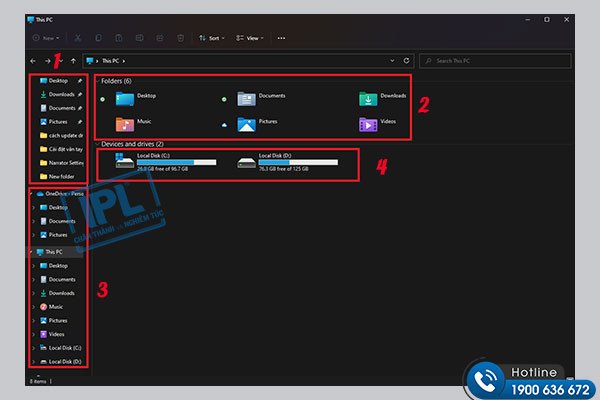600x400 pixels.
Task: Click the Copy icon in toolbar
Action: [98, 38]
